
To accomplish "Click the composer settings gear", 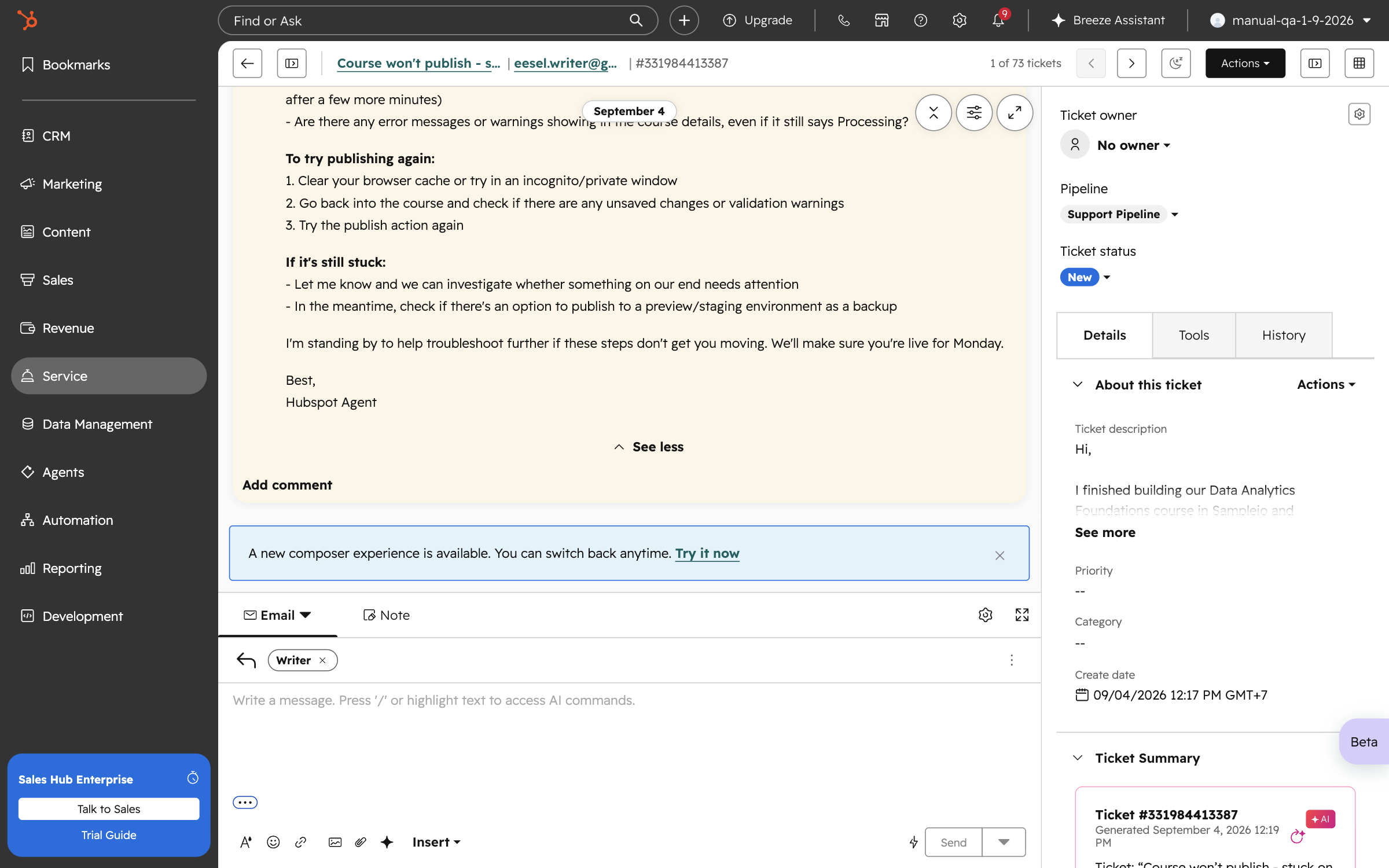I will coord(986,615).
